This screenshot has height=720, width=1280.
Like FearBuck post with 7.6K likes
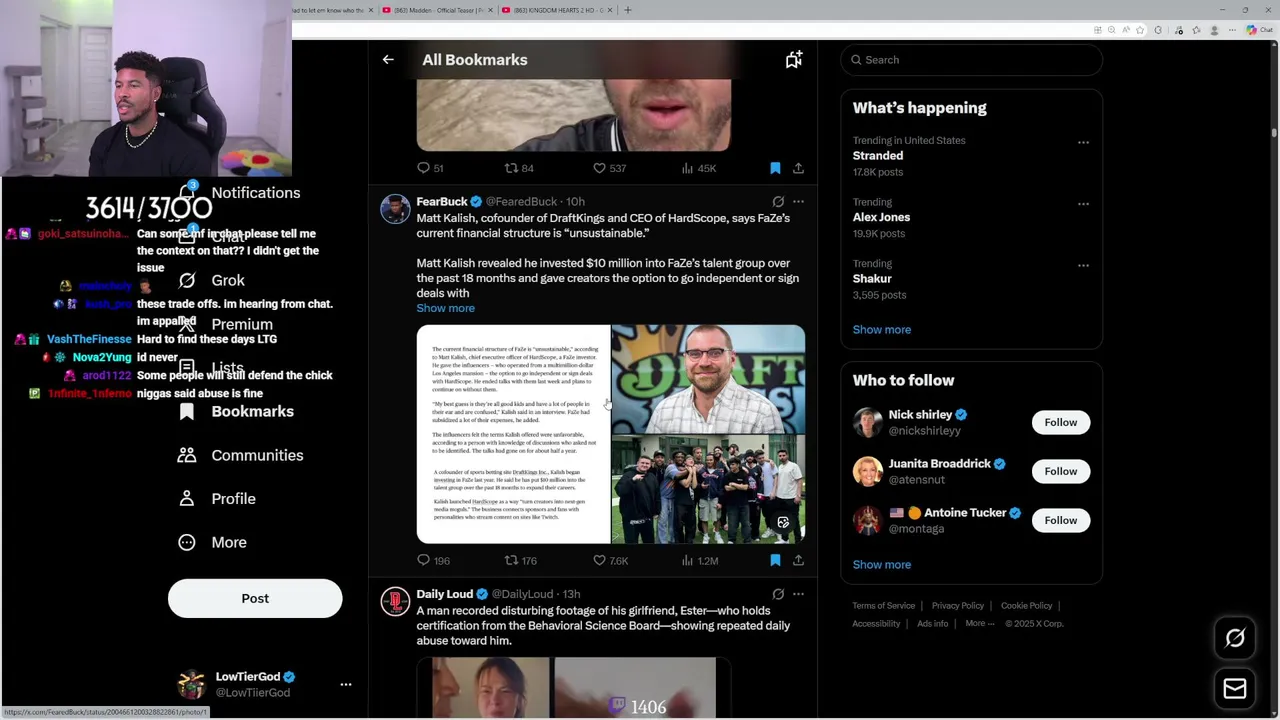610,561
